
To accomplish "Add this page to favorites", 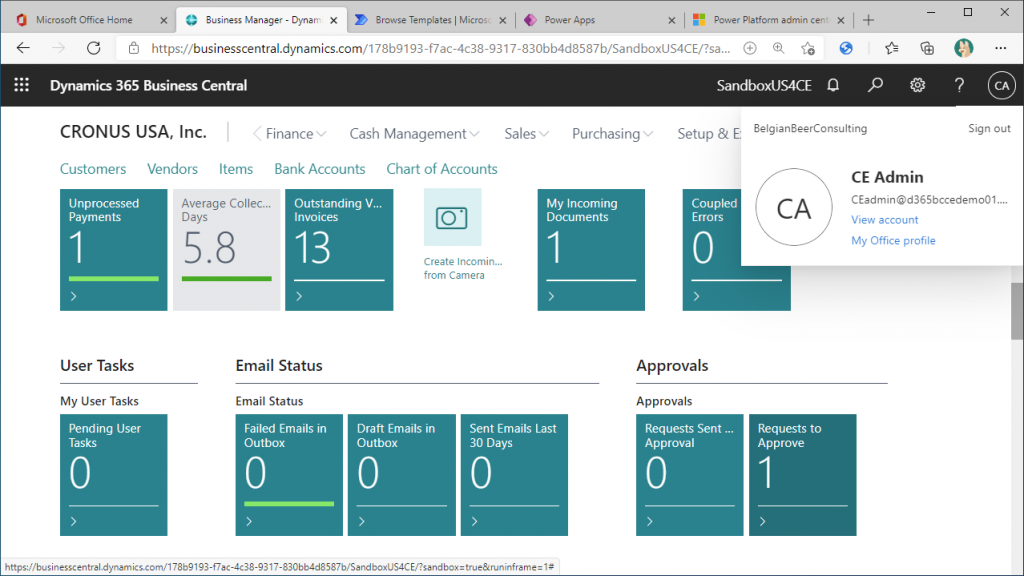I will (x=808, y=48).
